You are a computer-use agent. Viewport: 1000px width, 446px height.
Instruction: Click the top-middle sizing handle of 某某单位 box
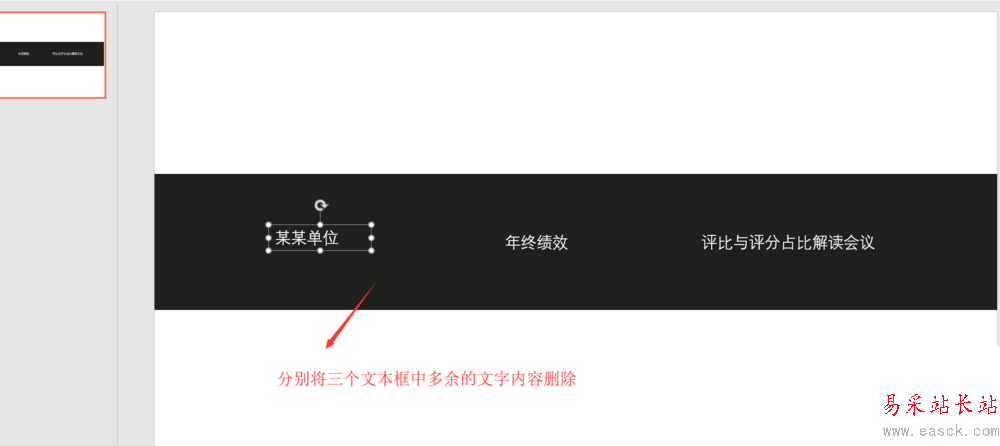coord(320,225)
